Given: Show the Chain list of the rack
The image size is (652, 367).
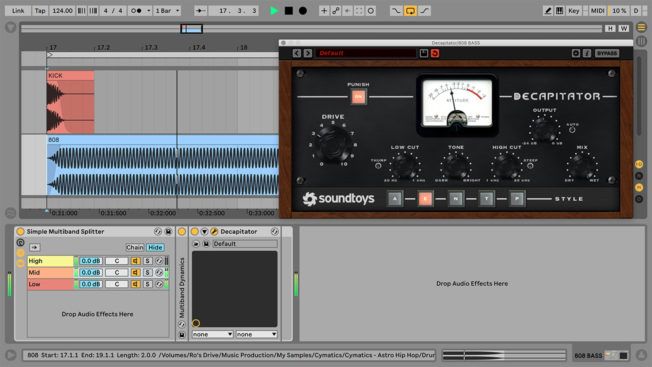Looking at the screenshot, I should (x=135, y=247).
